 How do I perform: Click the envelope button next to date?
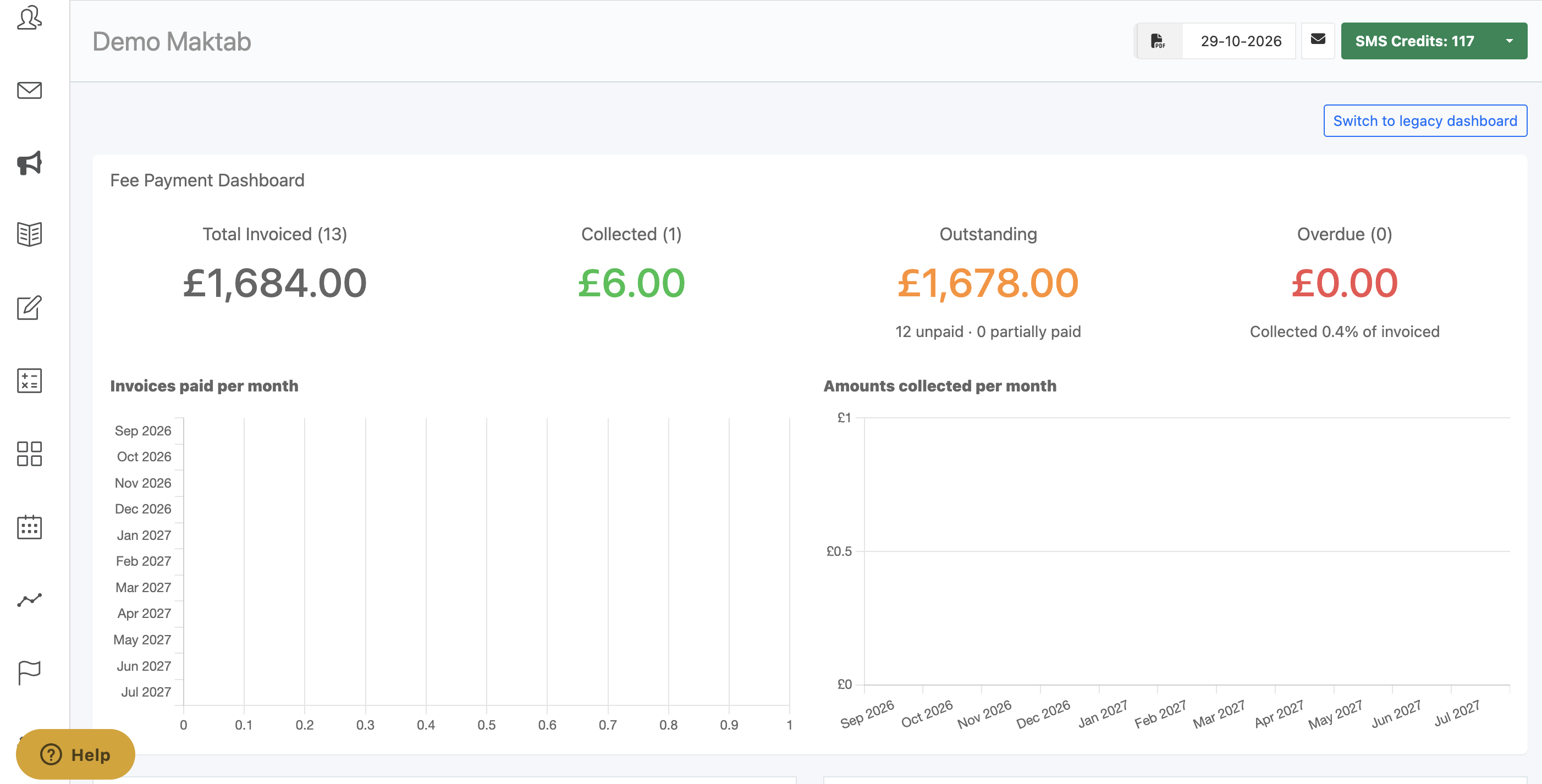tap(1318, 40)
